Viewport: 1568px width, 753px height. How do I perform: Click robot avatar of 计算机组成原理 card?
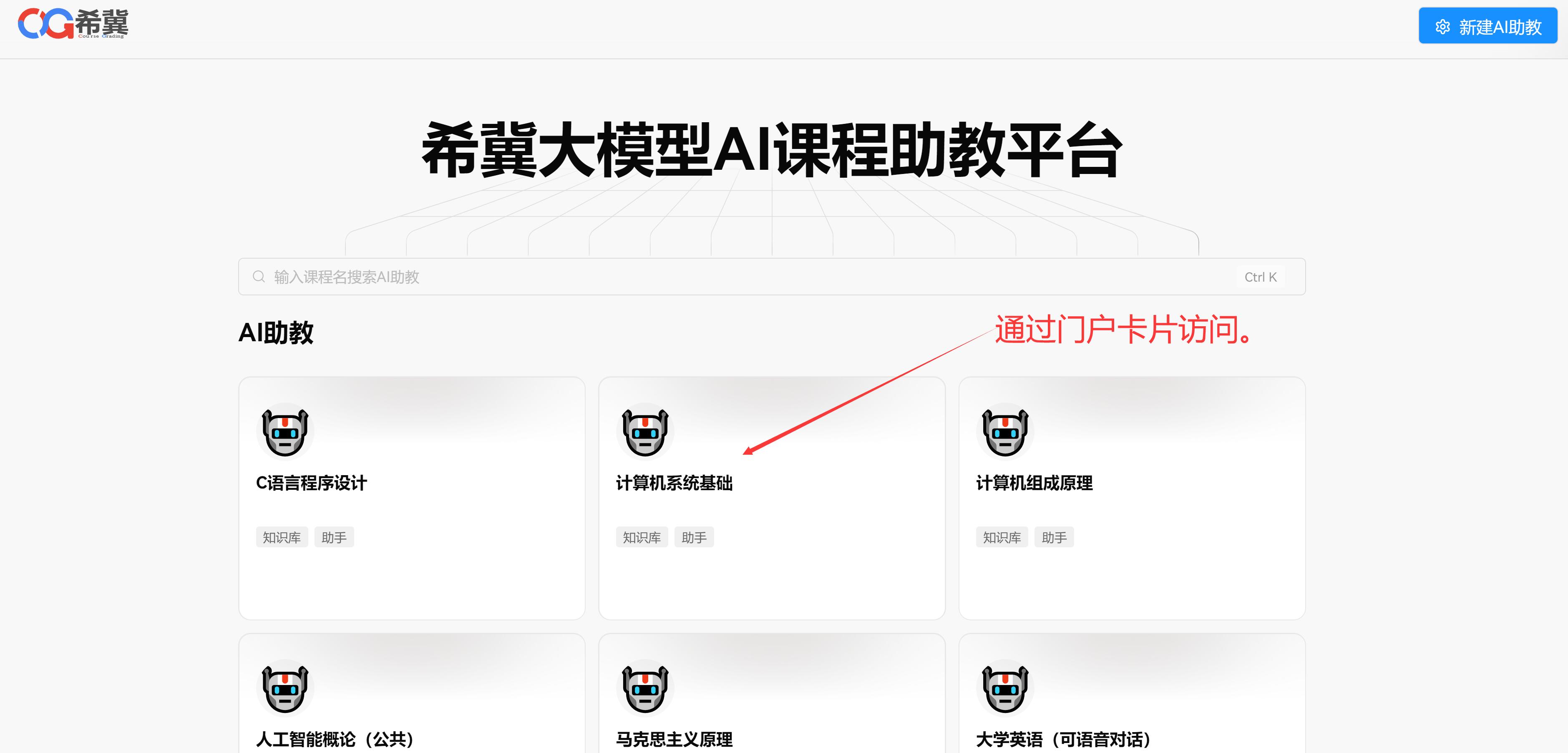1005,432
